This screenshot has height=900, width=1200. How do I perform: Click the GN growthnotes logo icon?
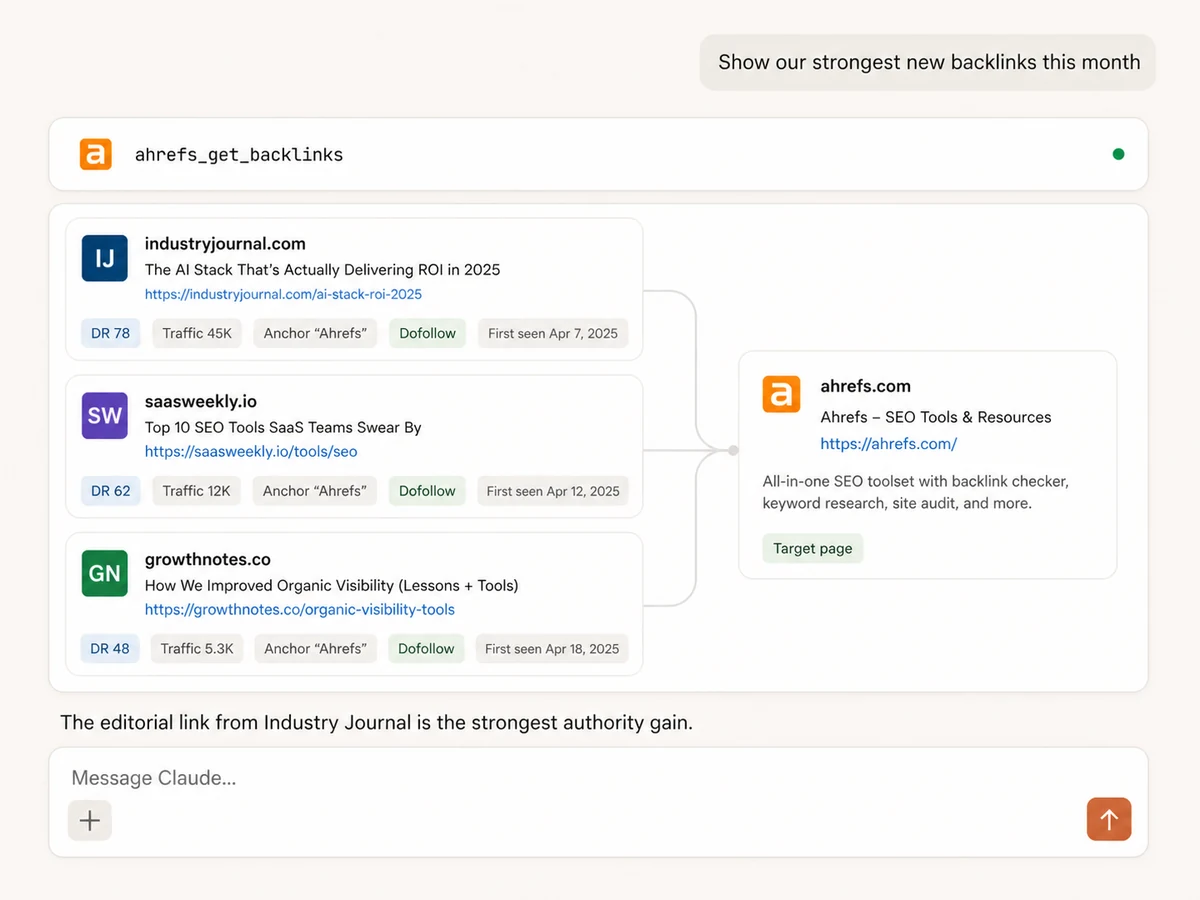tap(105, 574)
